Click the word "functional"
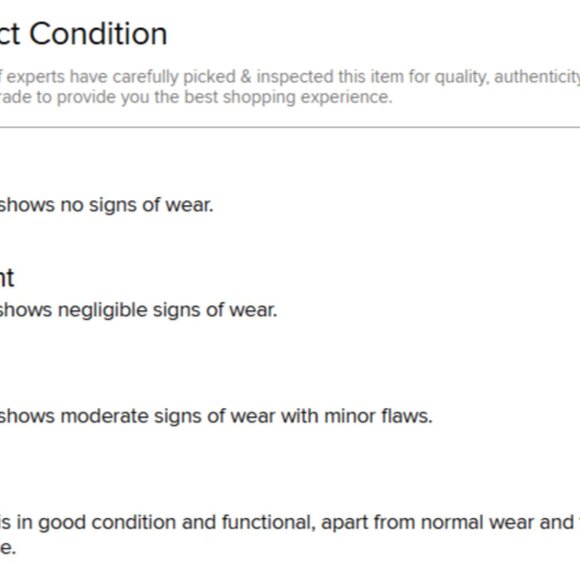 [x=269, y=522]
